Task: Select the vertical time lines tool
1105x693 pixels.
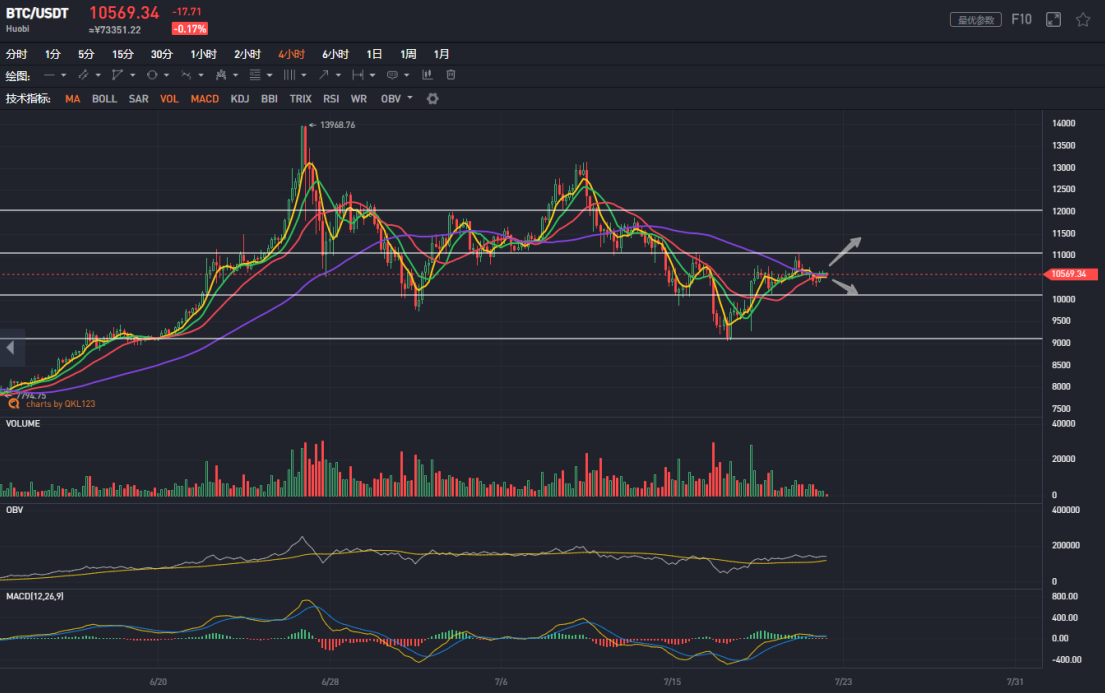Action: pos(289,75)
